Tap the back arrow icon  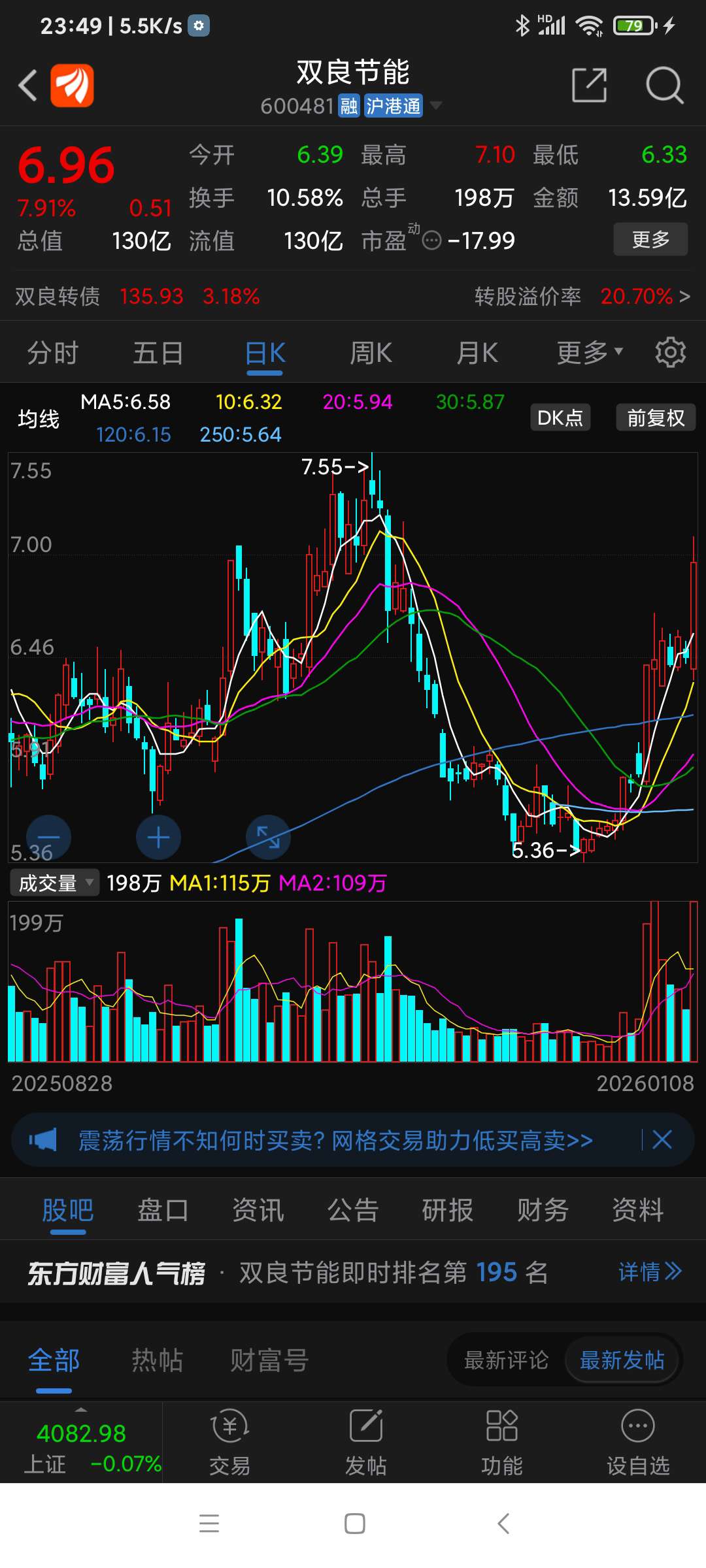28,86
